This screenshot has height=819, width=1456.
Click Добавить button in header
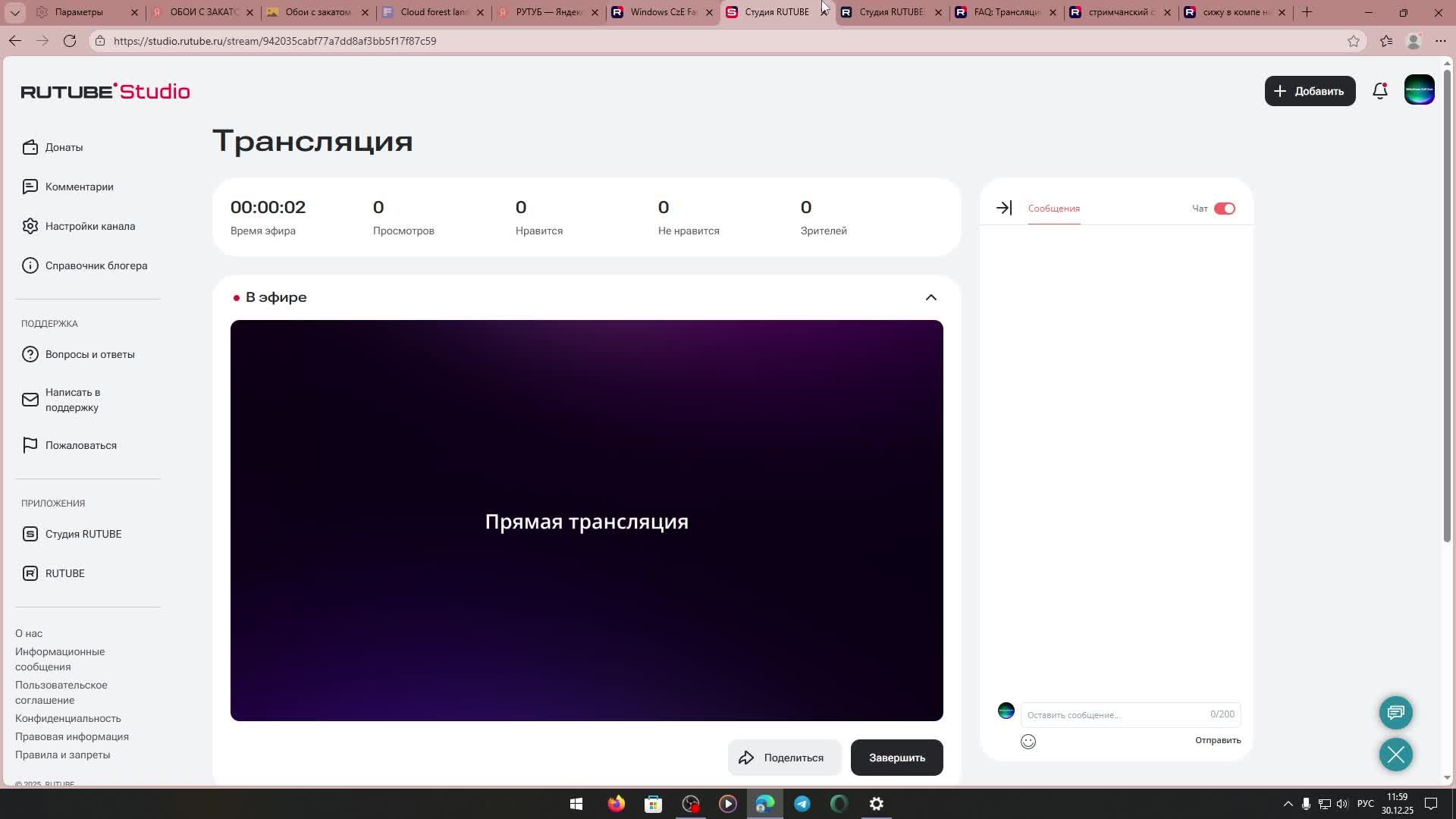1310,91
